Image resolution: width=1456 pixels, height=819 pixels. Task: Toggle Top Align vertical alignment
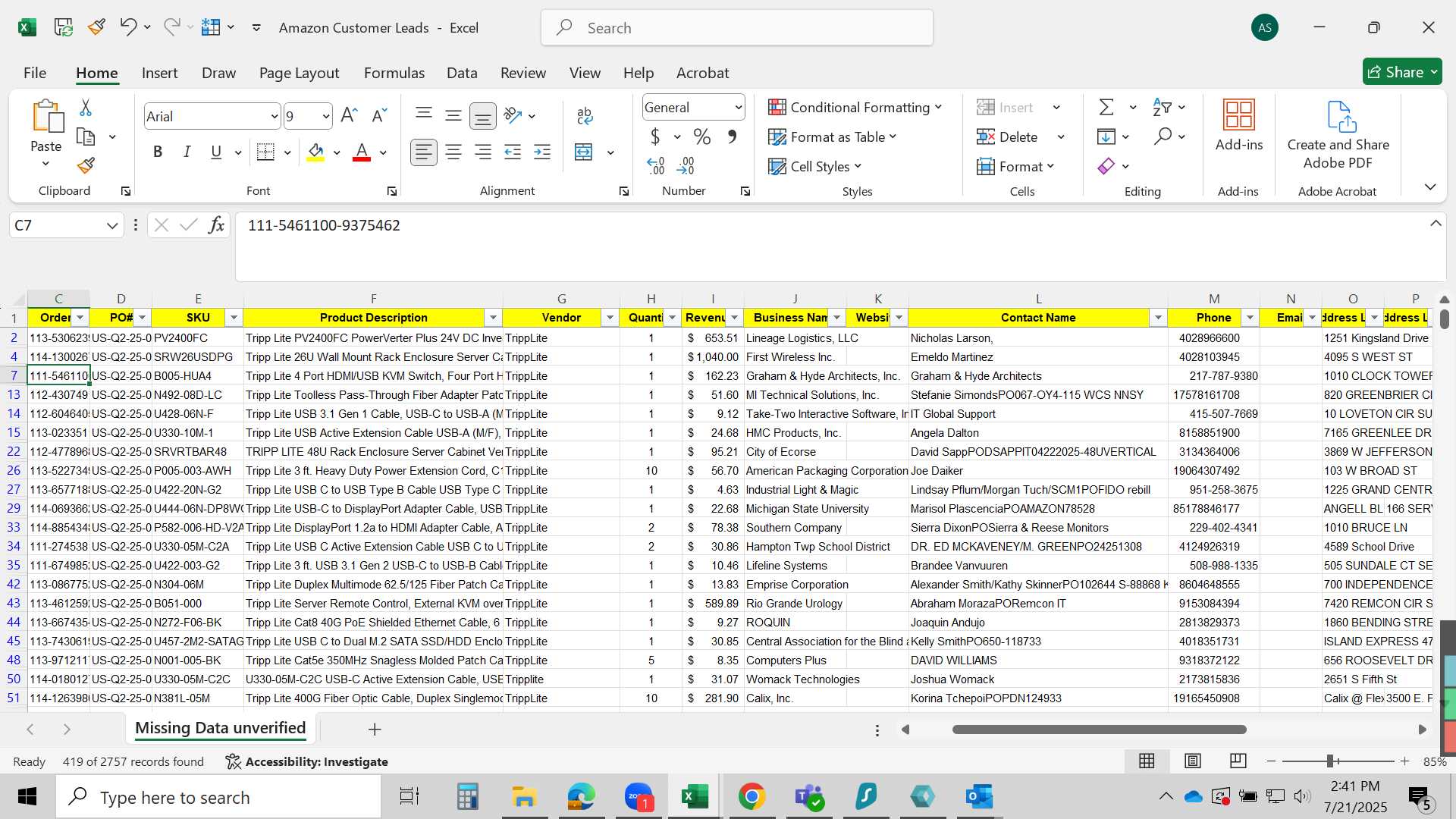tap(424, 115)
